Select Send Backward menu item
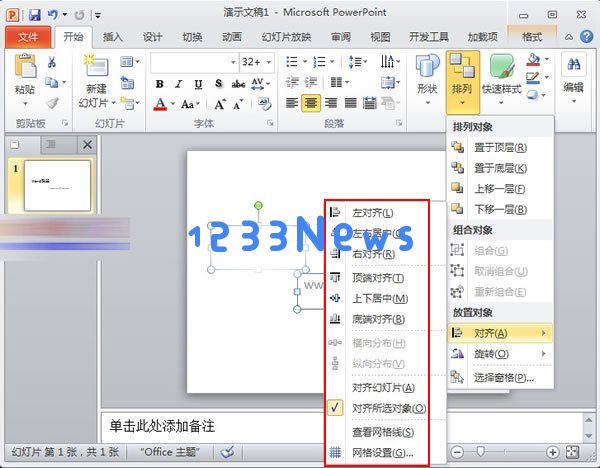The height and width of the screenshot is (468, 600). coord(501,209)
